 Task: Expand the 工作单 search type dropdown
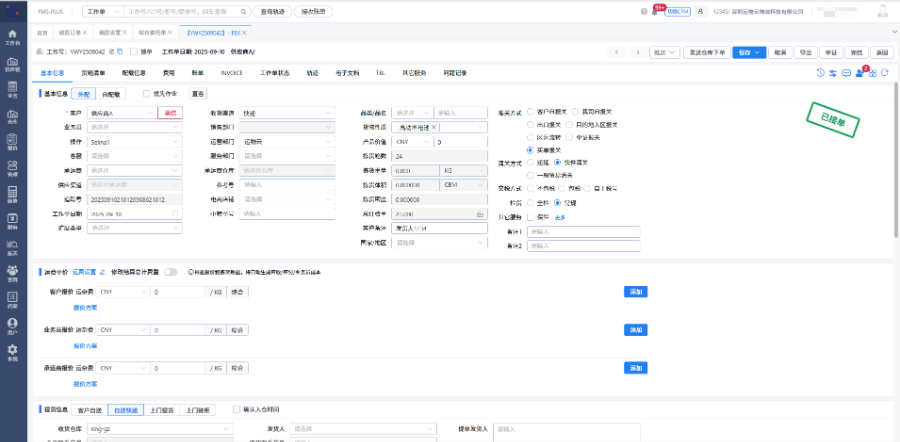coord(102,11)
